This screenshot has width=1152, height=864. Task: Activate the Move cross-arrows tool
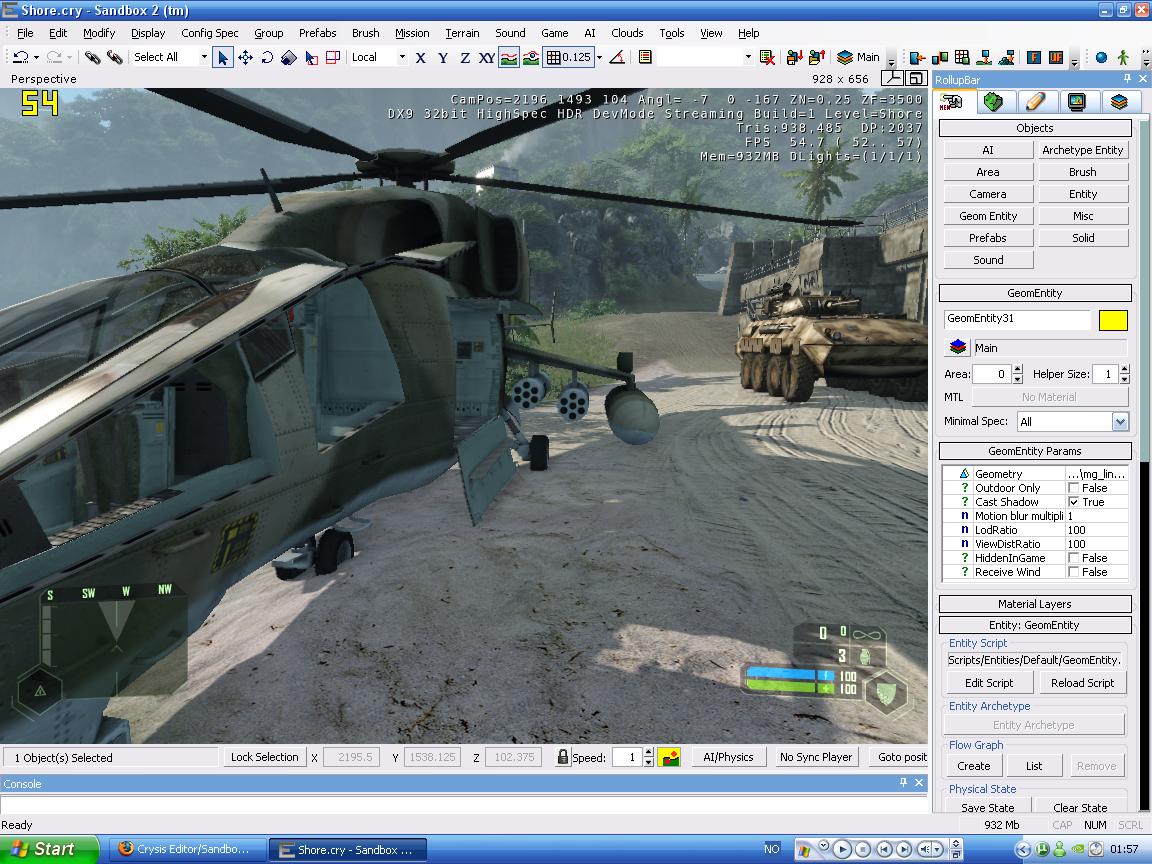coord(245,57)
